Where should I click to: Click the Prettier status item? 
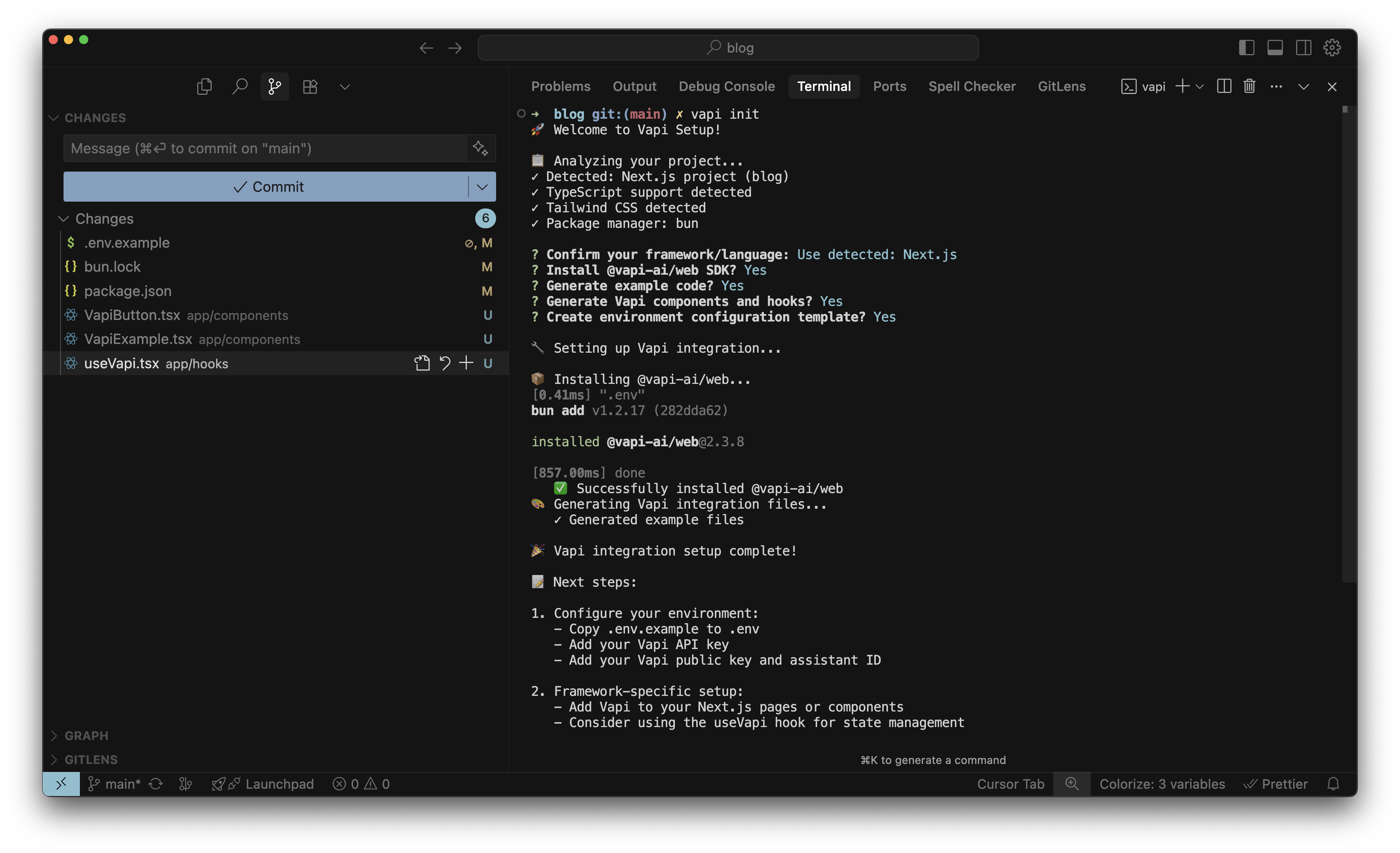(1276, 784)
